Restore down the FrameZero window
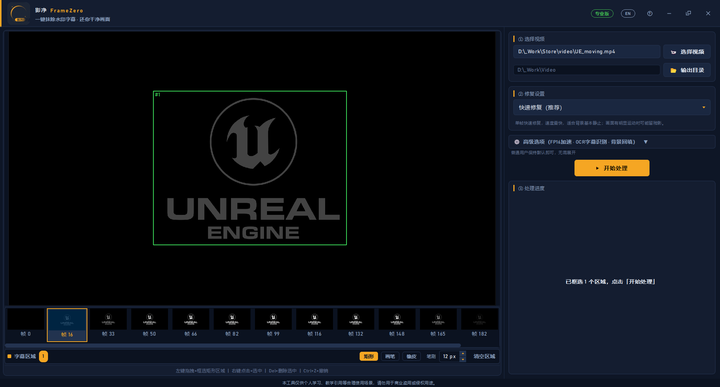The width and height of the screenshot is (720, 387). pyautogui.click(x=688, y=13)
